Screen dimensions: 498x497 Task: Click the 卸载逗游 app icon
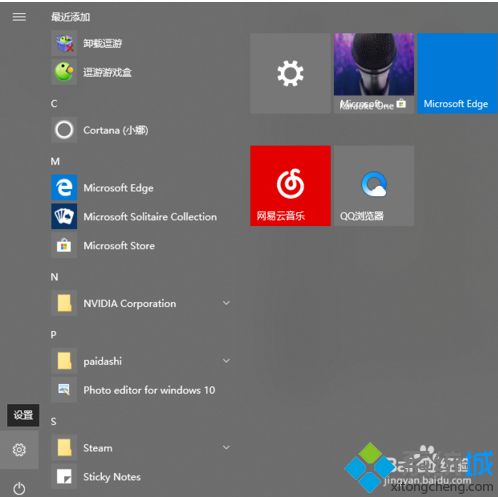64,43
